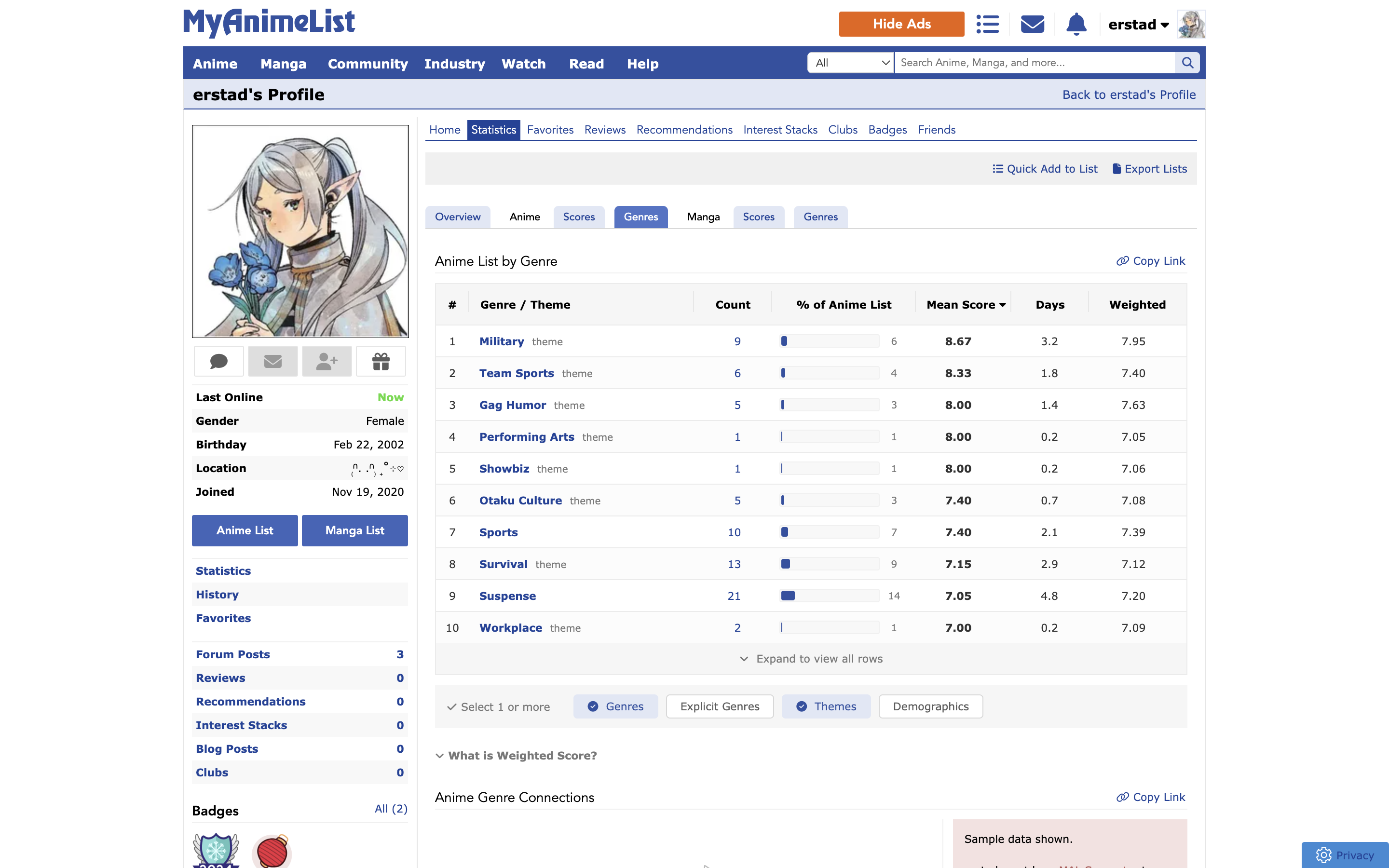
Task: Expand What is Weighted Score section
Action: (x=516, y=756)
